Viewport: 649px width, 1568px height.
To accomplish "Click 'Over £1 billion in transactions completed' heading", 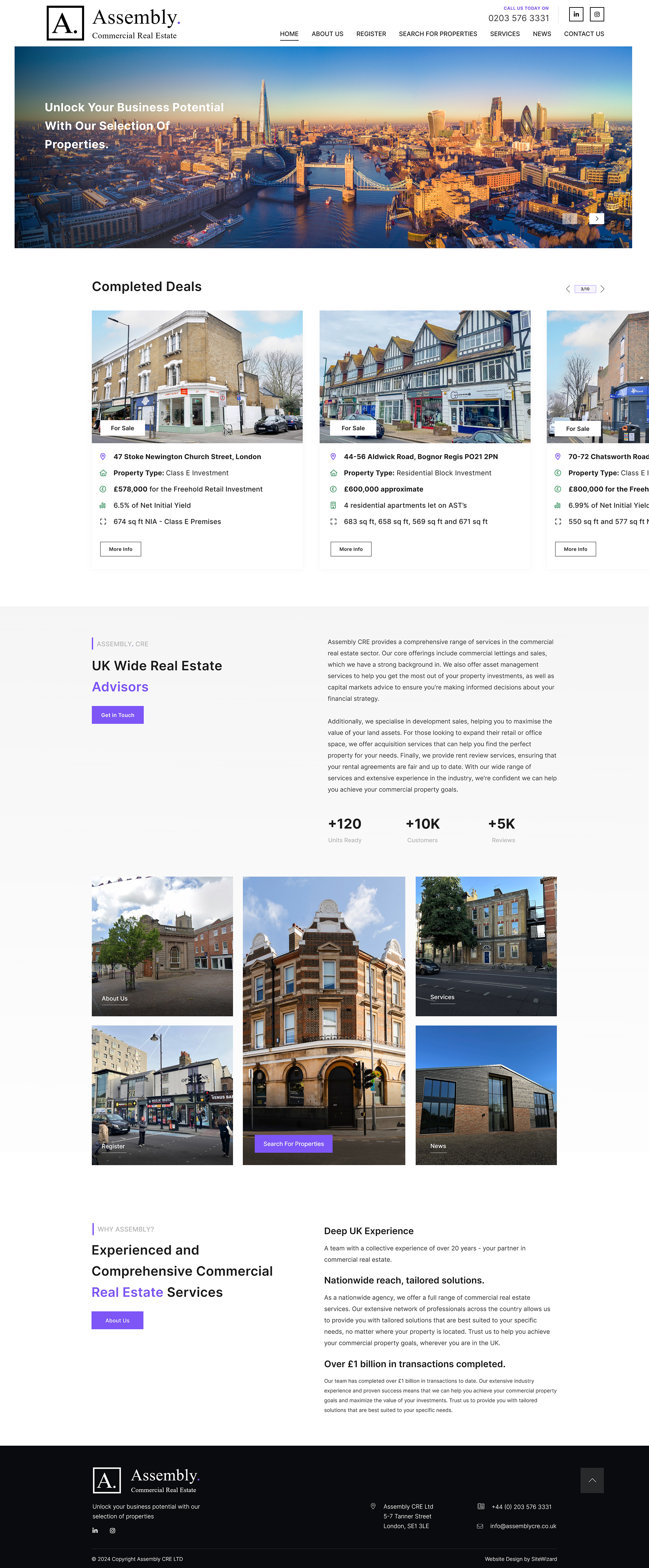I will pyautogui.click(x=415, y=1364).
